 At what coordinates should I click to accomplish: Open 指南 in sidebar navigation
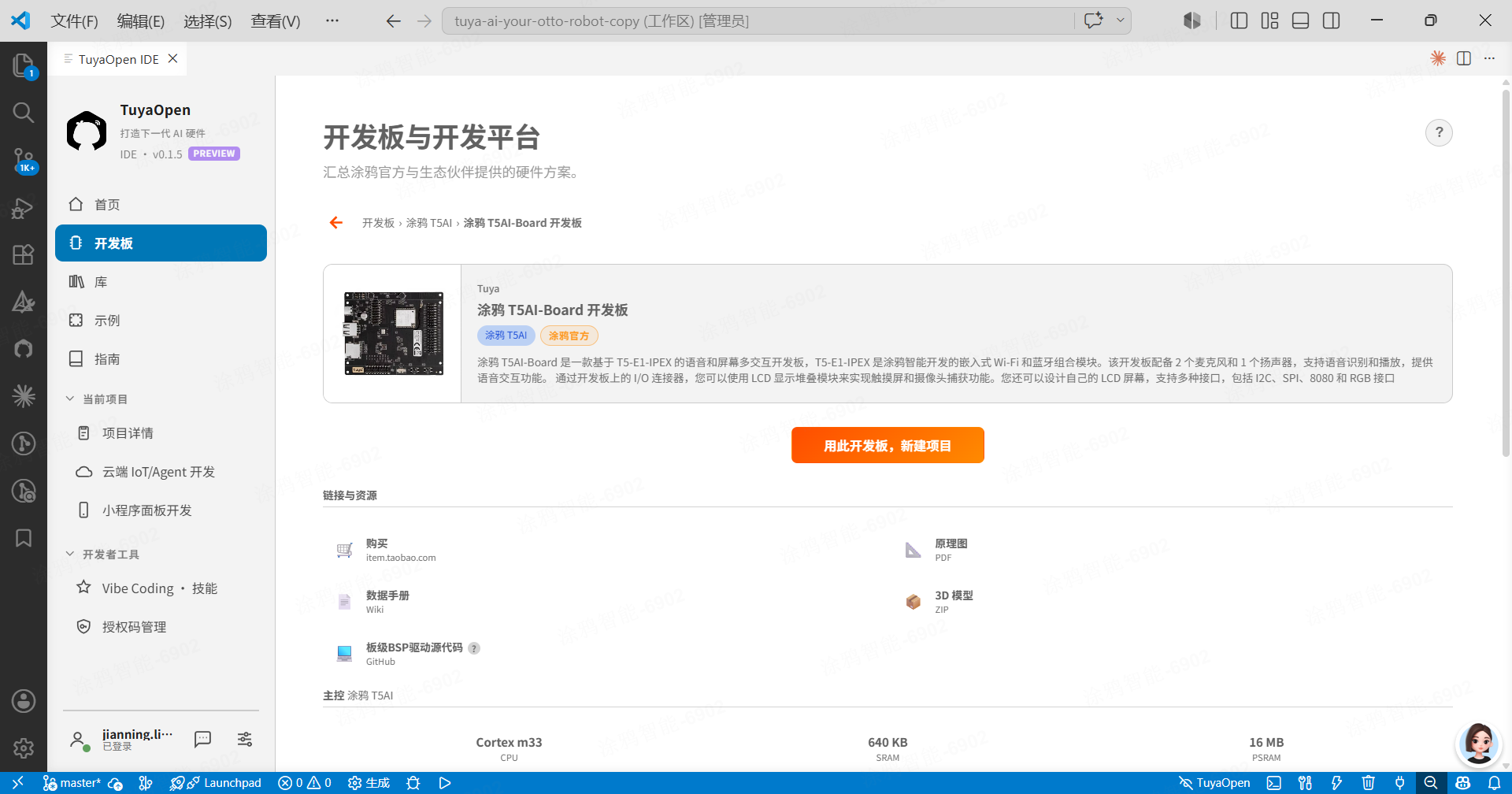point(161,359)
